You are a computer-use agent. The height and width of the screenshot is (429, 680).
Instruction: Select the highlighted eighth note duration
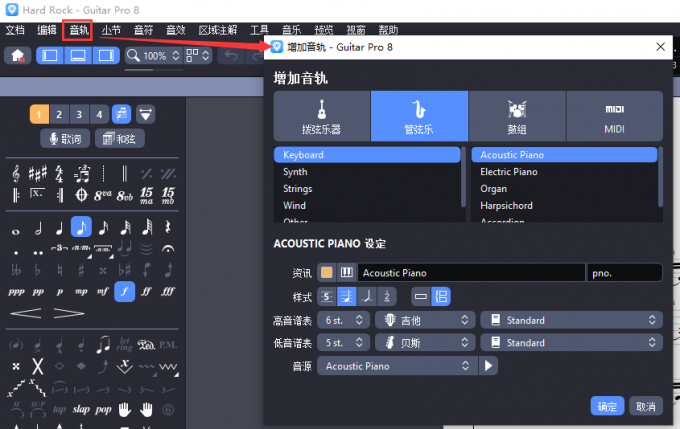81,227
